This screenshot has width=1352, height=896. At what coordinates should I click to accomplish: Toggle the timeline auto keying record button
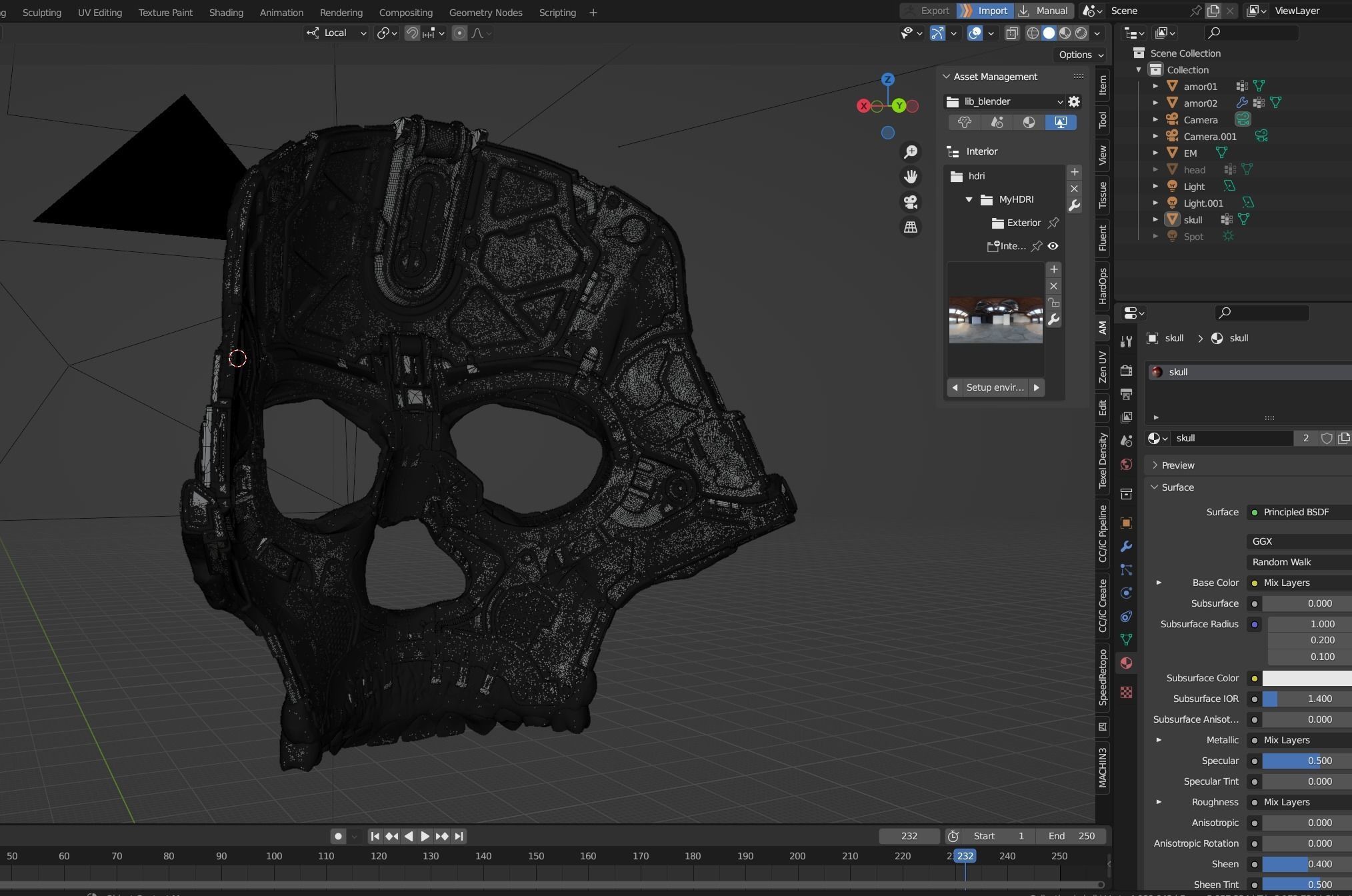[338, 836]
